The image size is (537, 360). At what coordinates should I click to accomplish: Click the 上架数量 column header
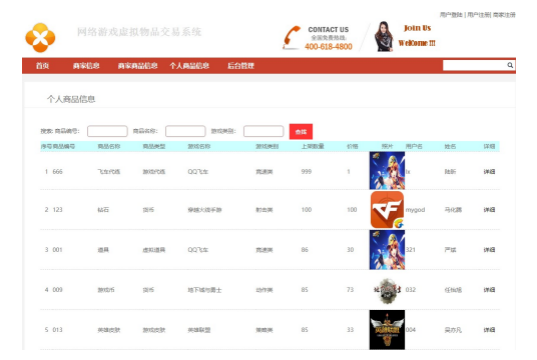[x=313, y=147]
